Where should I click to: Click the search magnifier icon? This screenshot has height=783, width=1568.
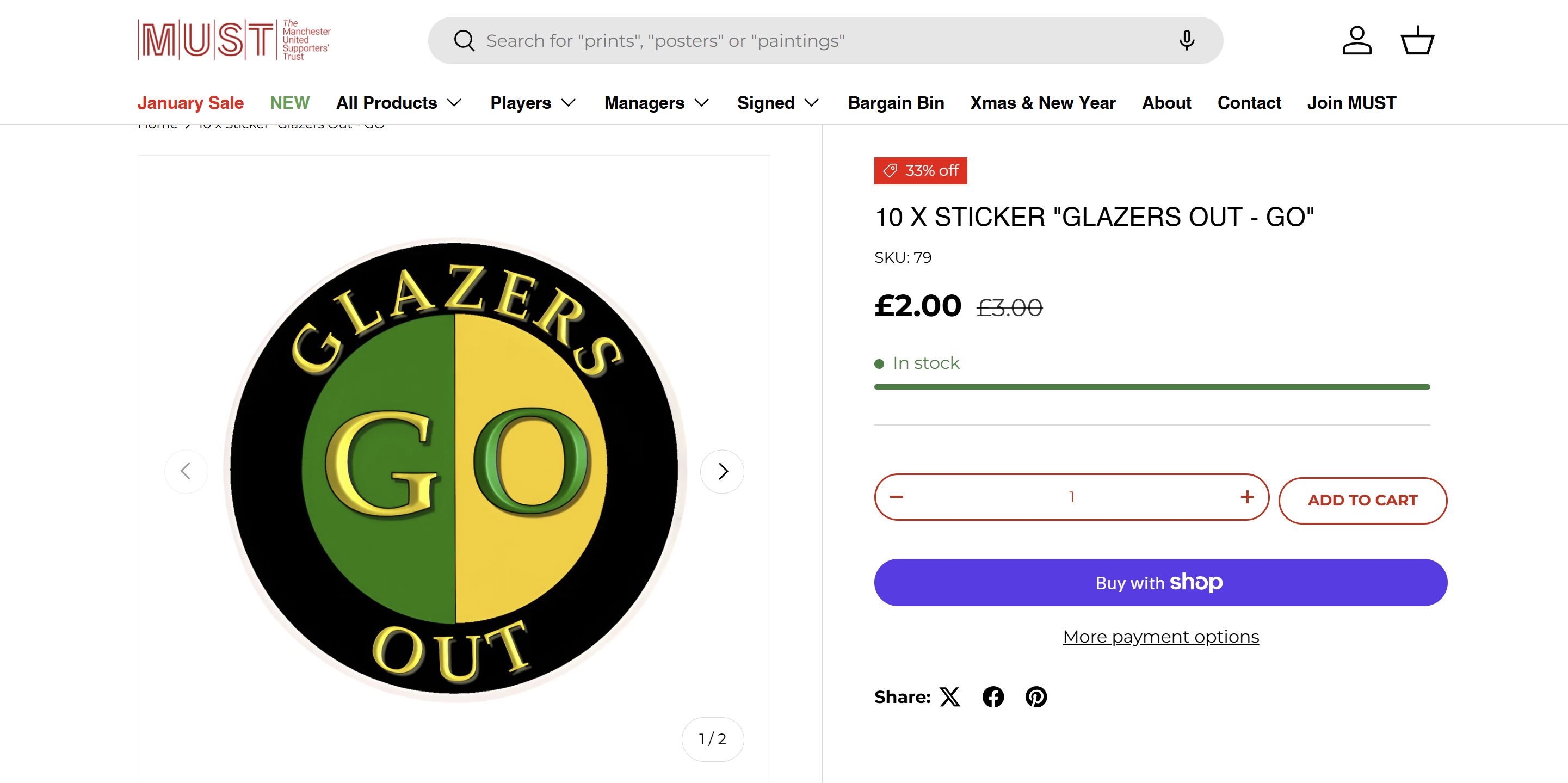(464, 41)
